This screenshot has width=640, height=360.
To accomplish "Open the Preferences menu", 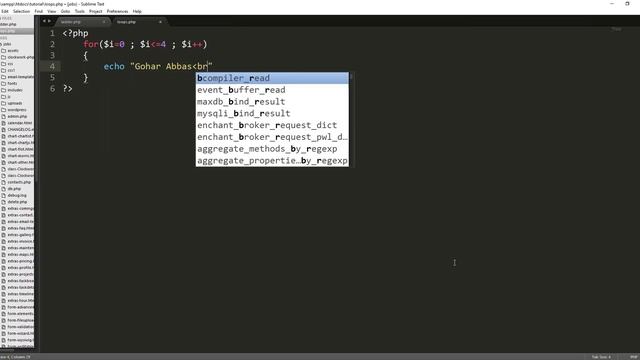I will pyautogui.click(x=118, y=11).
